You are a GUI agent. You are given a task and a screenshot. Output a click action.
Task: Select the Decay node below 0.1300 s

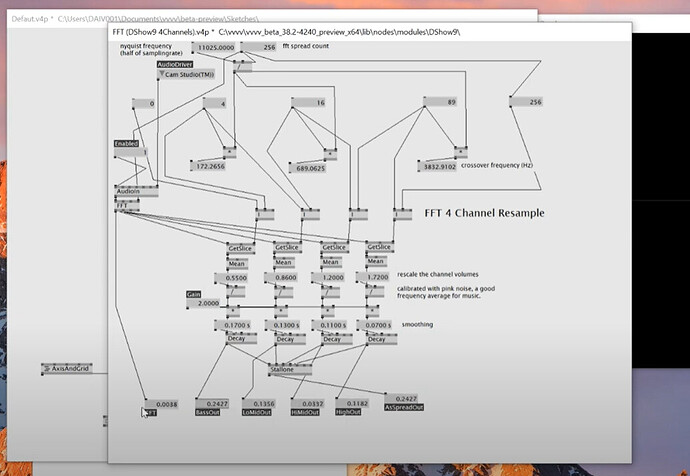point(290,339)
